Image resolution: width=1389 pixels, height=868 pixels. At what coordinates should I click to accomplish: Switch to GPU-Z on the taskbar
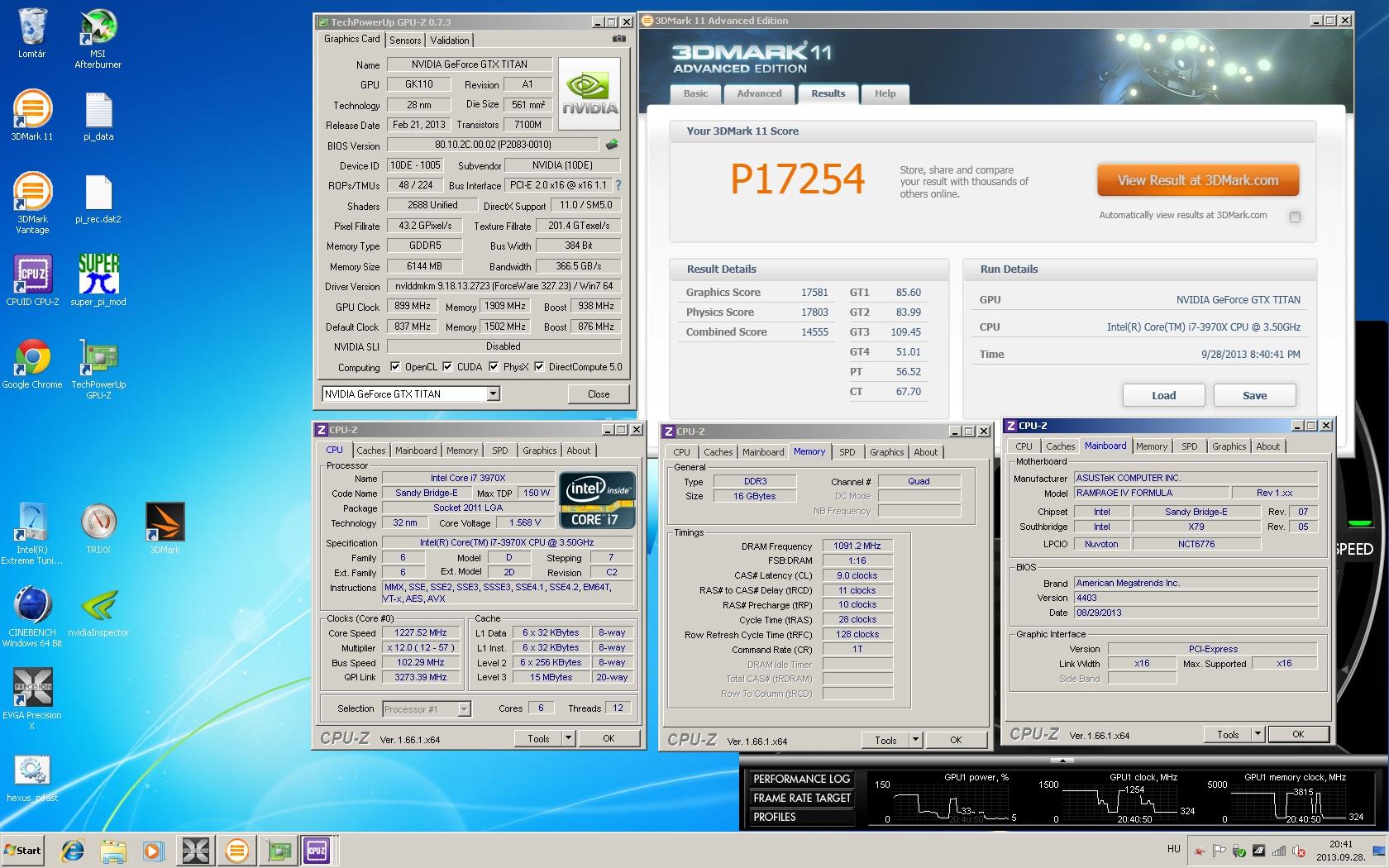pyautogui.click(x=277, y=850)
